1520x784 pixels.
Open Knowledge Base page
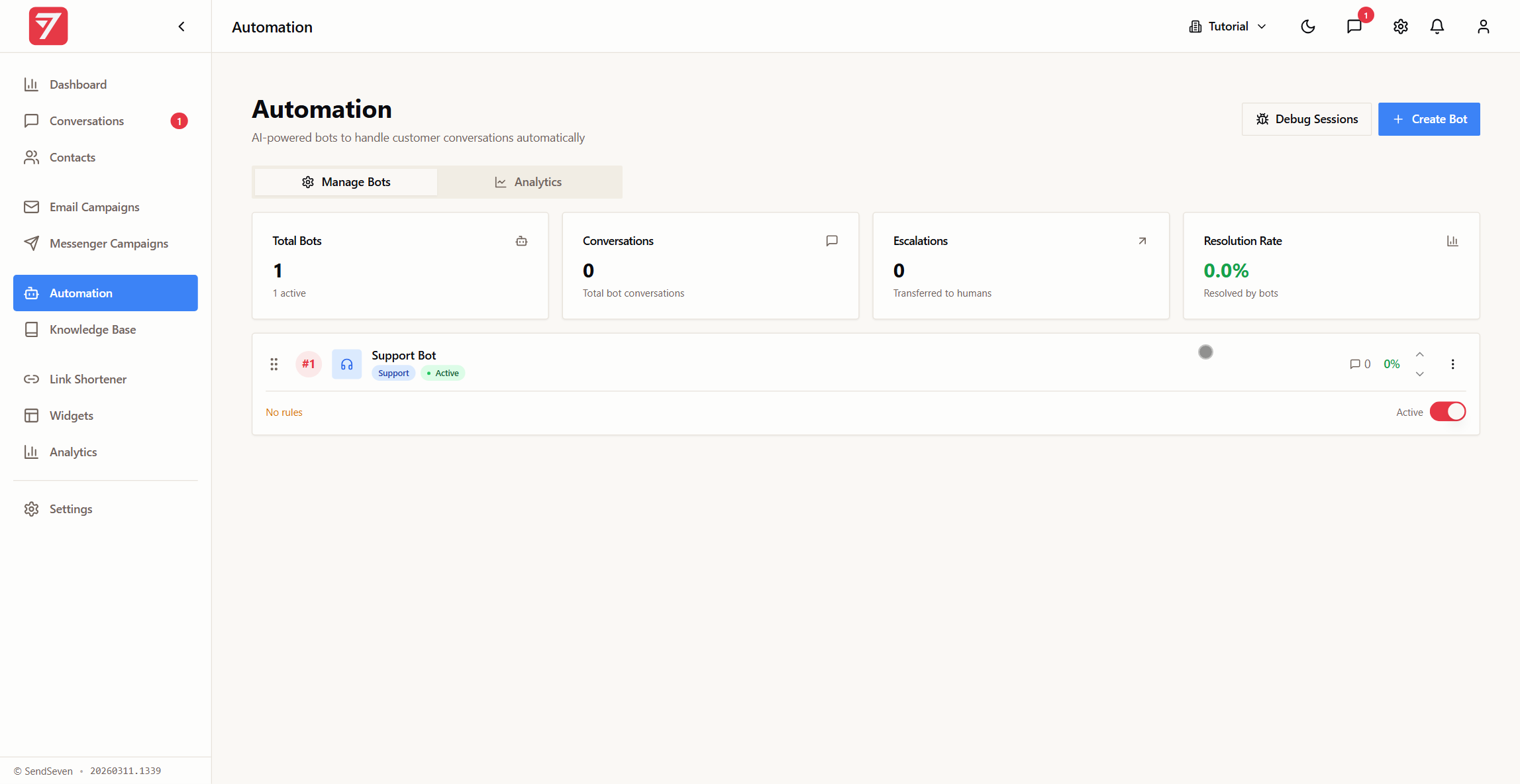pyautogui.click(x=105, y=329)
